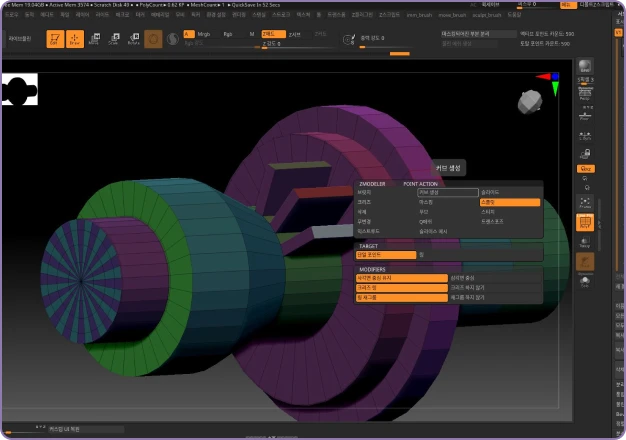Image resolution: width=626 pixels, height=440 pixels.
Task: Click the focal shift brush-target icon
Action: (x=349, y=39)
